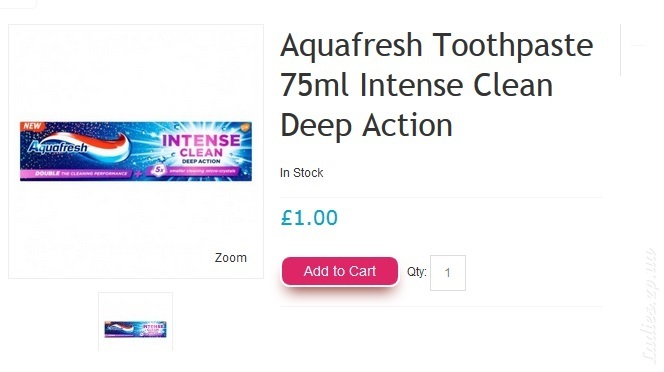
Task: Click the Aquafresh Toothpaste product title
Action: tap(437, 85)
